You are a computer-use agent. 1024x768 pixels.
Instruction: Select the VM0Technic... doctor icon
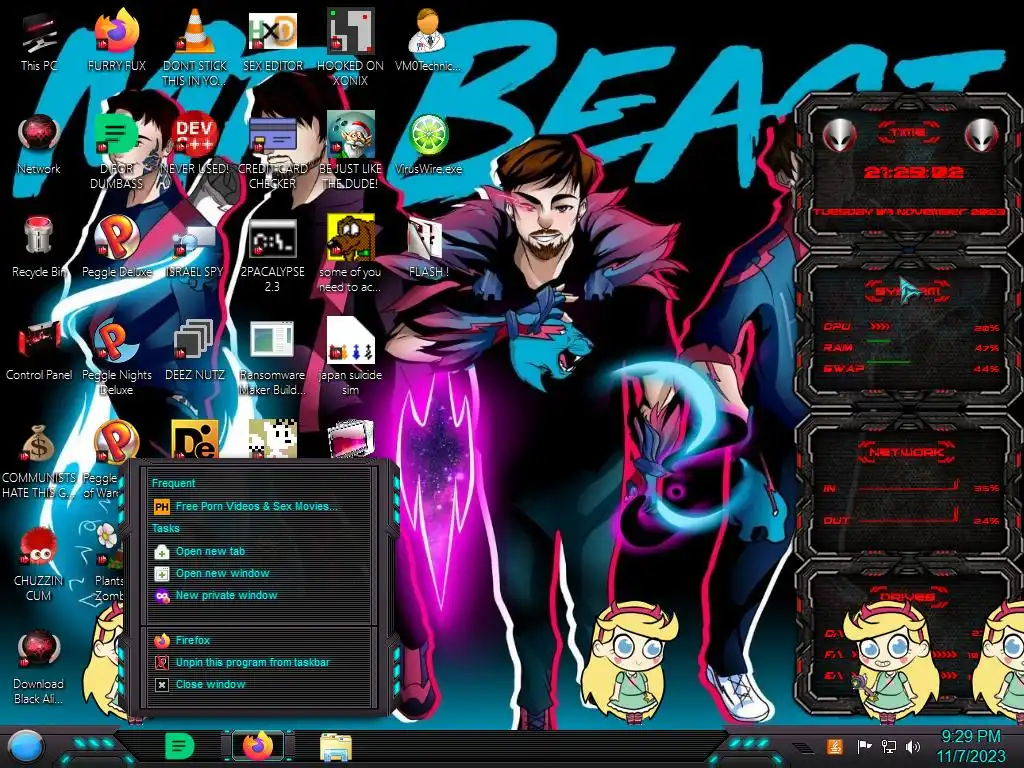click(x=428, y=40)
